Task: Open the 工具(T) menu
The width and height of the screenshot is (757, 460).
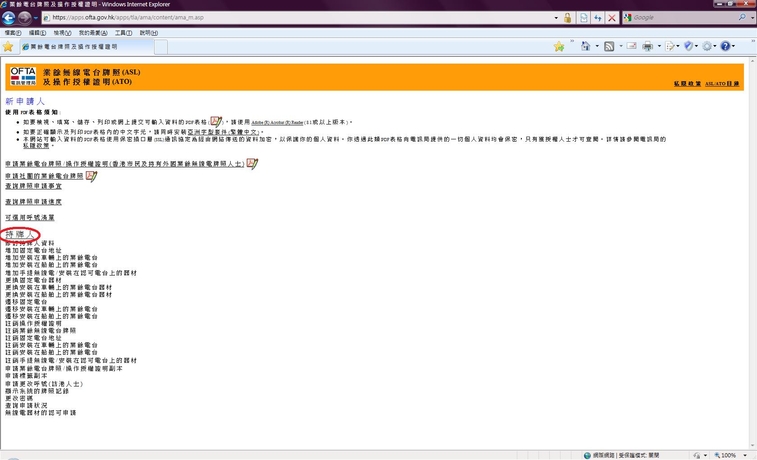Action: coord(123,32)
